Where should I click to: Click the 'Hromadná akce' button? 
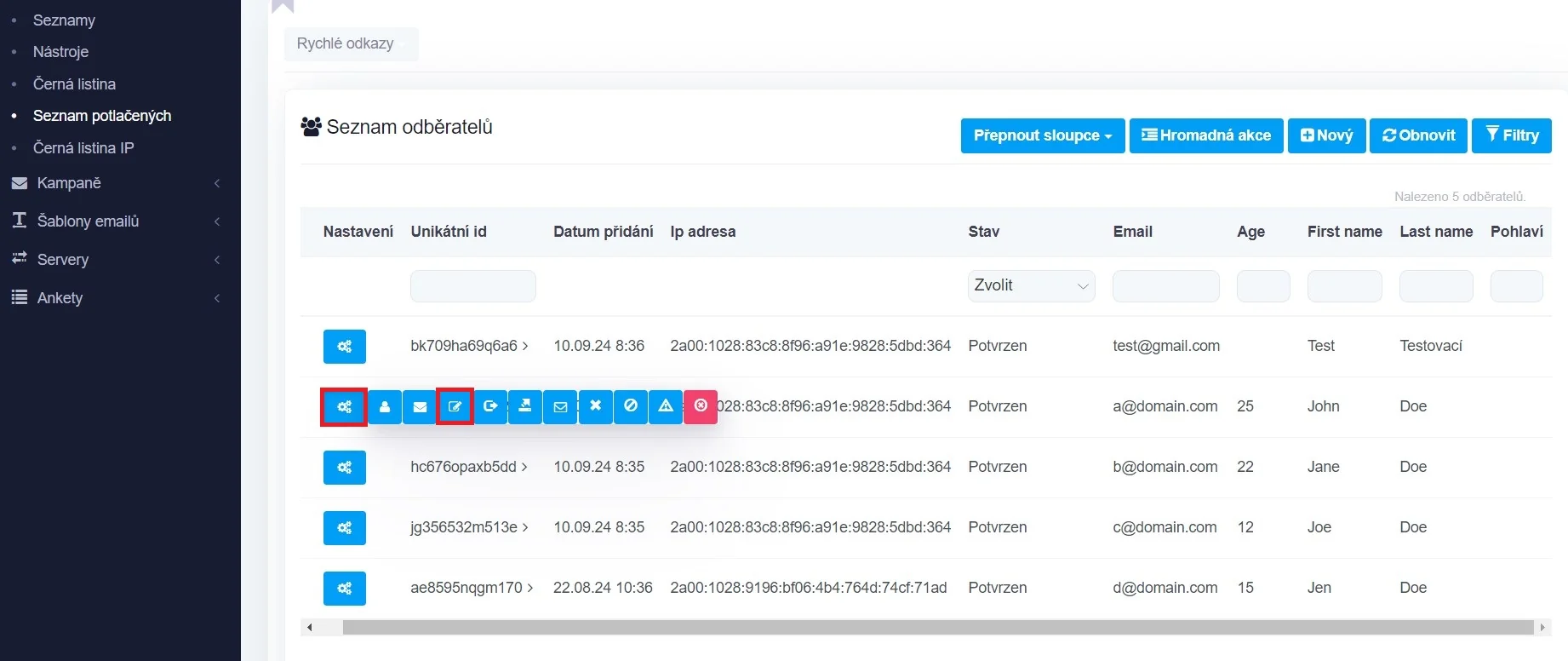(x=1206, y=135)
